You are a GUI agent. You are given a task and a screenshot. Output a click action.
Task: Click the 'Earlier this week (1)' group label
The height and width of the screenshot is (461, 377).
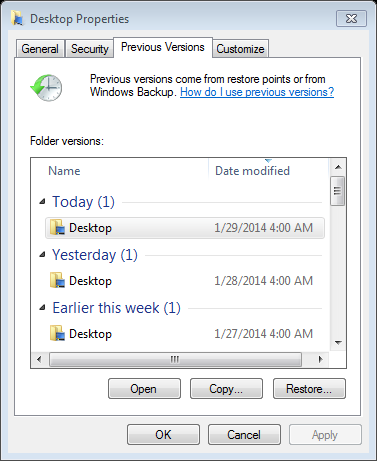click(x=116, y=308)
